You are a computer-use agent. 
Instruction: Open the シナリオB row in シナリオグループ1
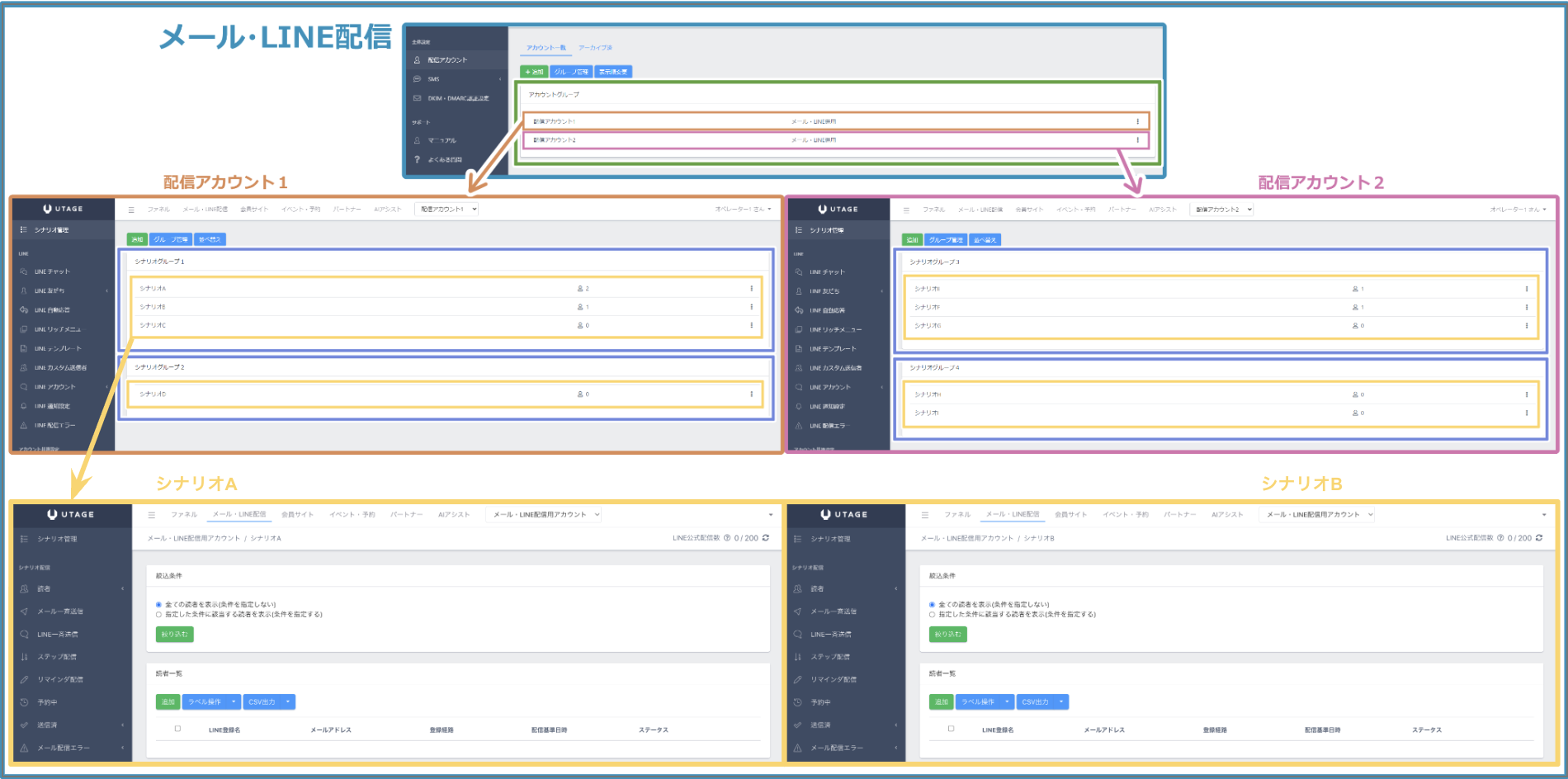pos(153,307)
